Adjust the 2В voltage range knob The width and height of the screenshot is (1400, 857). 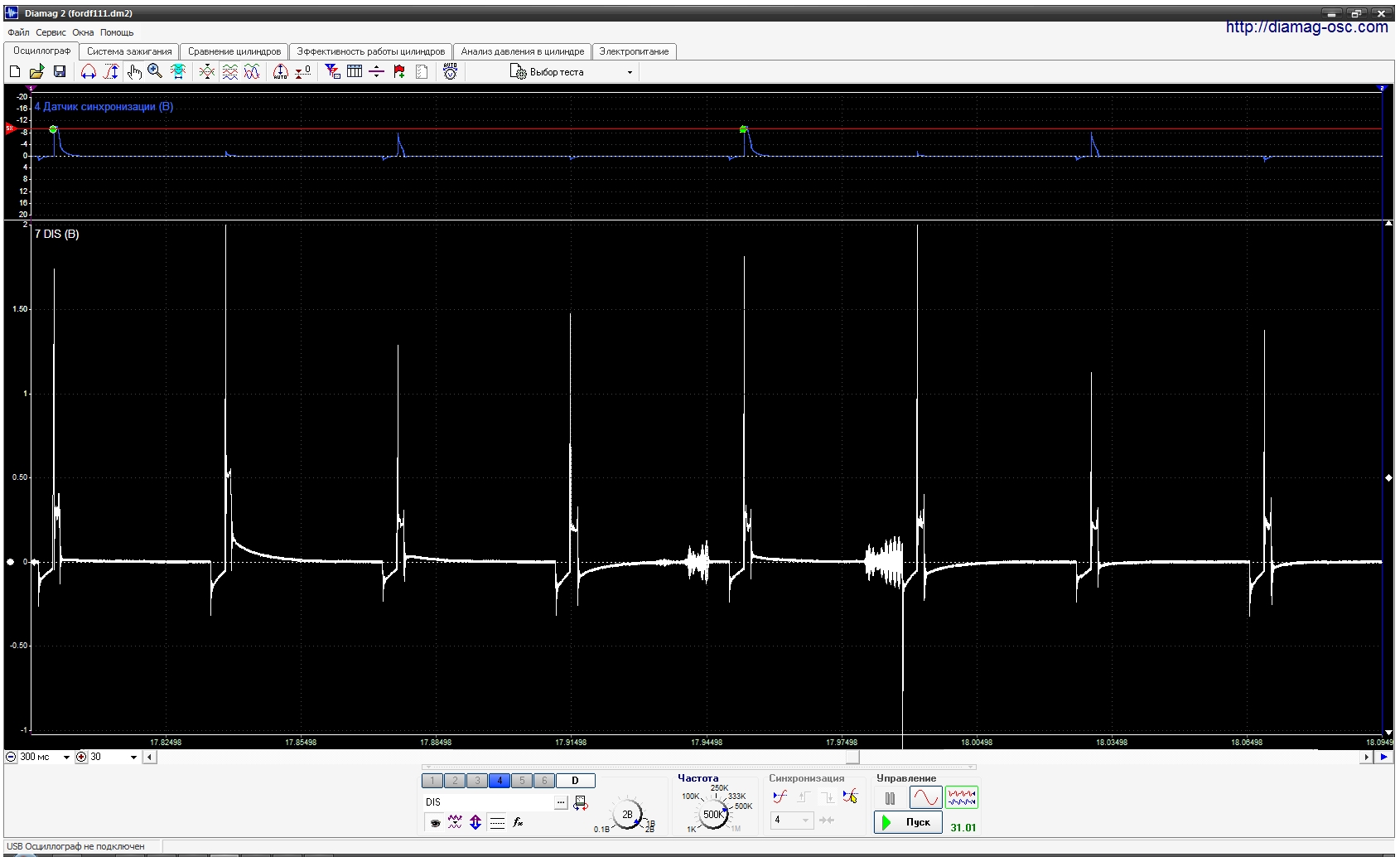pos(627,815)
